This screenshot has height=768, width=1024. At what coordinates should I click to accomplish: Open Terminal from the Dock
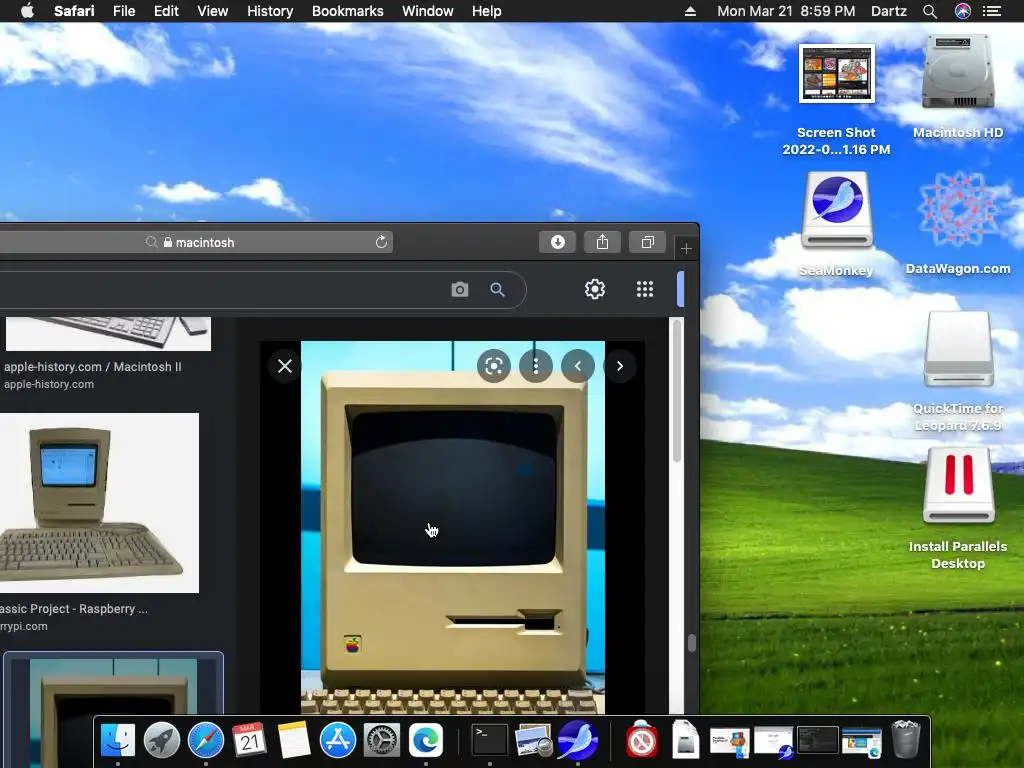(x=490, y=741)
